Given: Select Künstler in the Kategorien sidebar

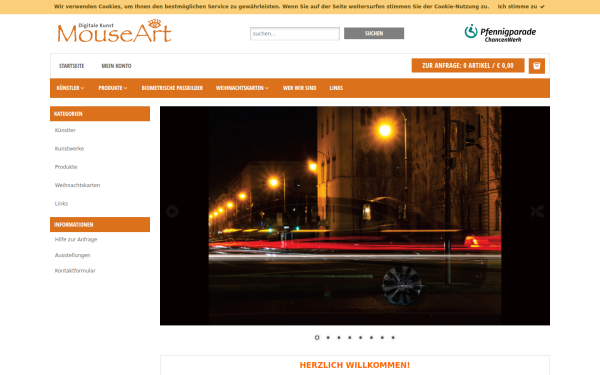Looking at the screenshot, I should click(65, 130).
